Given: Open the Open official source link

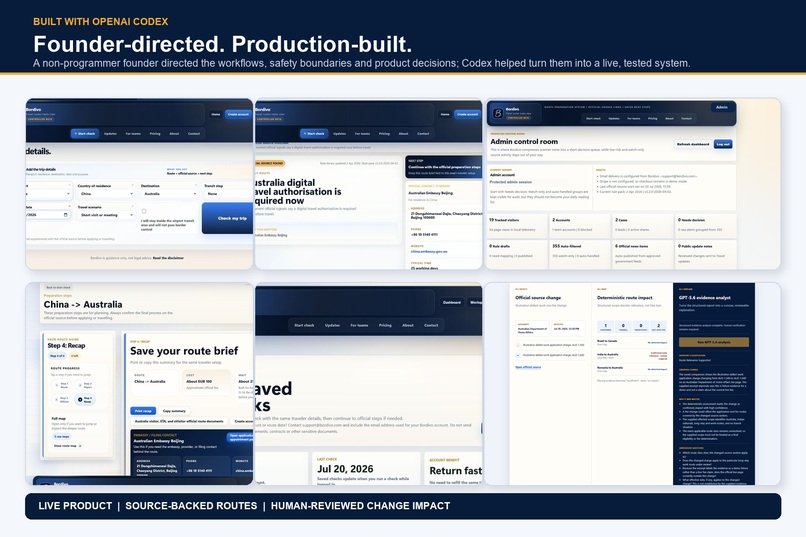Looking at the screenshot, I should point(528,367).
